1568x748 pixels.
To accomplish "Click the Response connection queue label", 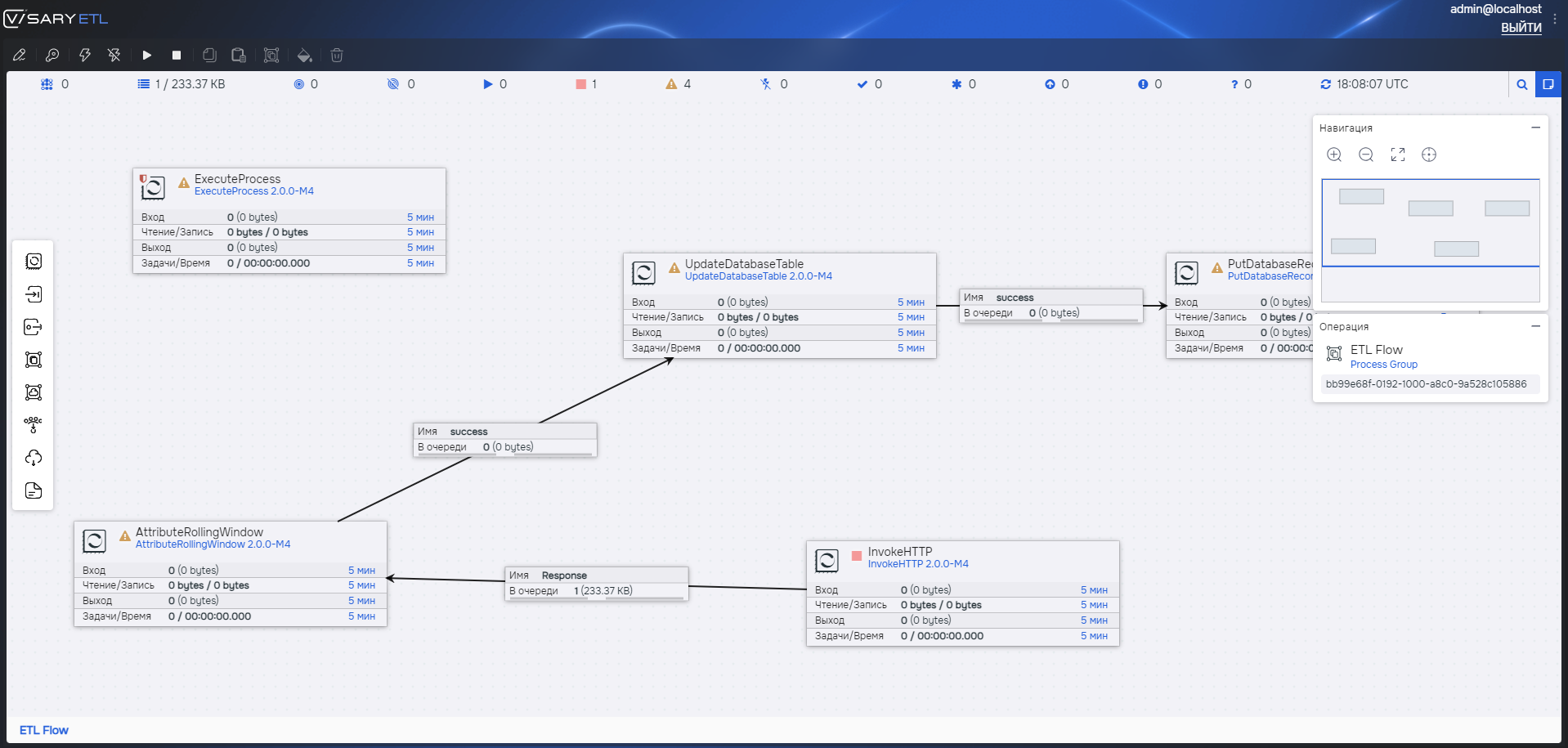I will [597, 584].
